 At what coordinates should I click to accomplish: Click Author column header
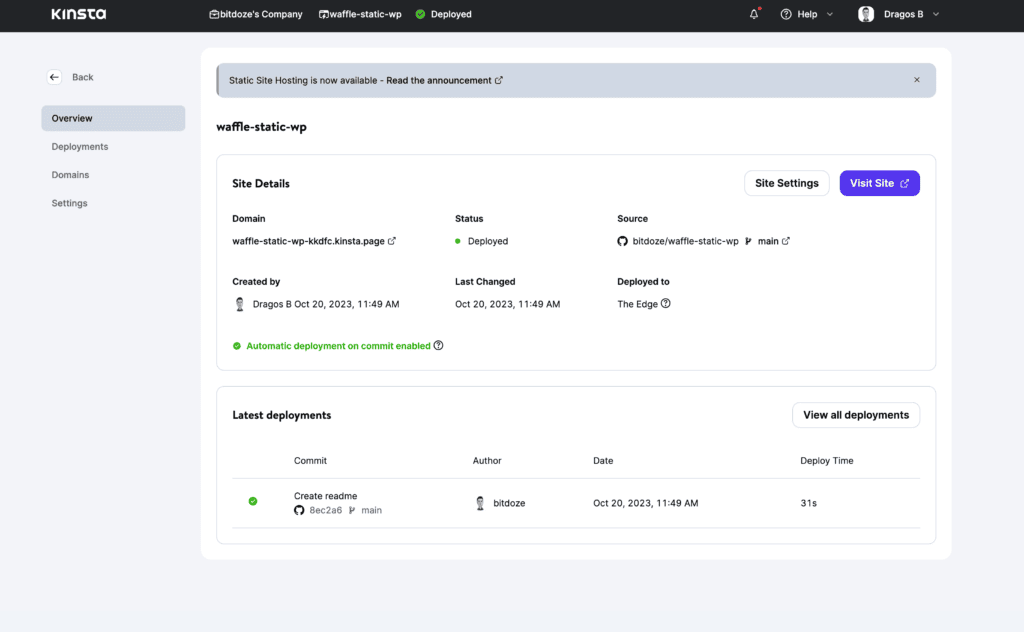pos(487,460)
